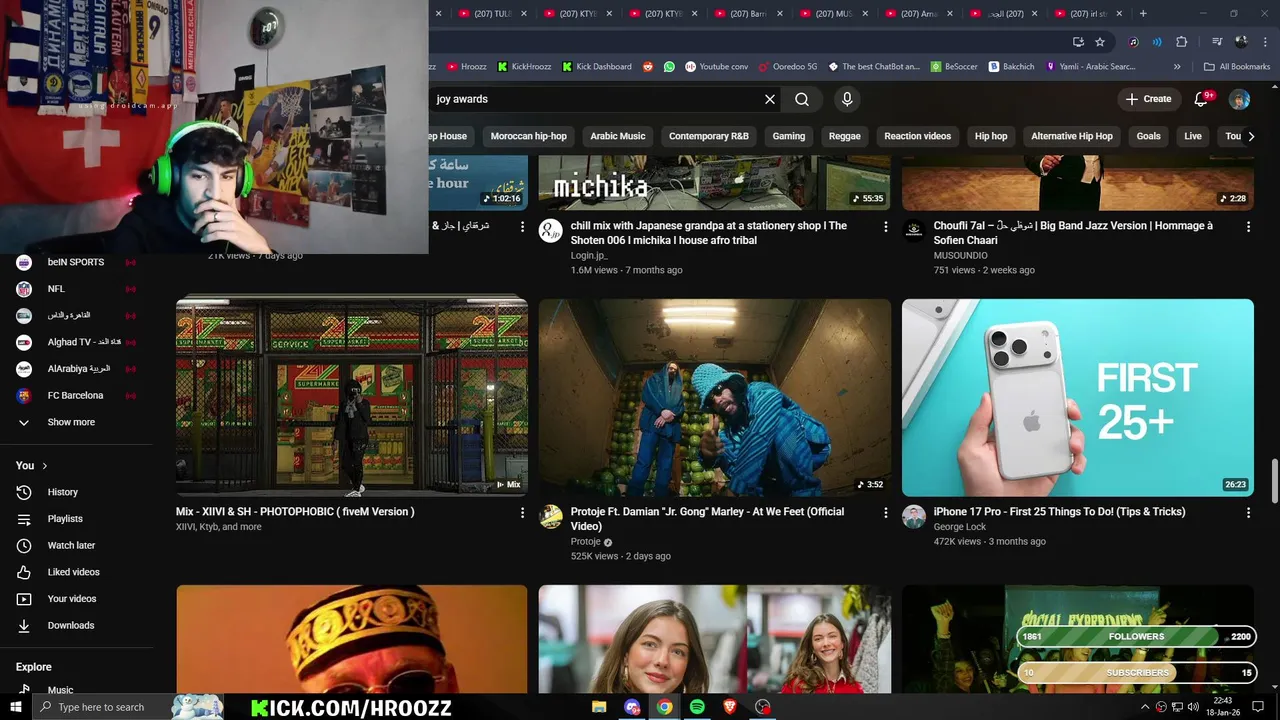Open the Chrome three-dot menu
Screen dimensions: 1280x720
1264,42
